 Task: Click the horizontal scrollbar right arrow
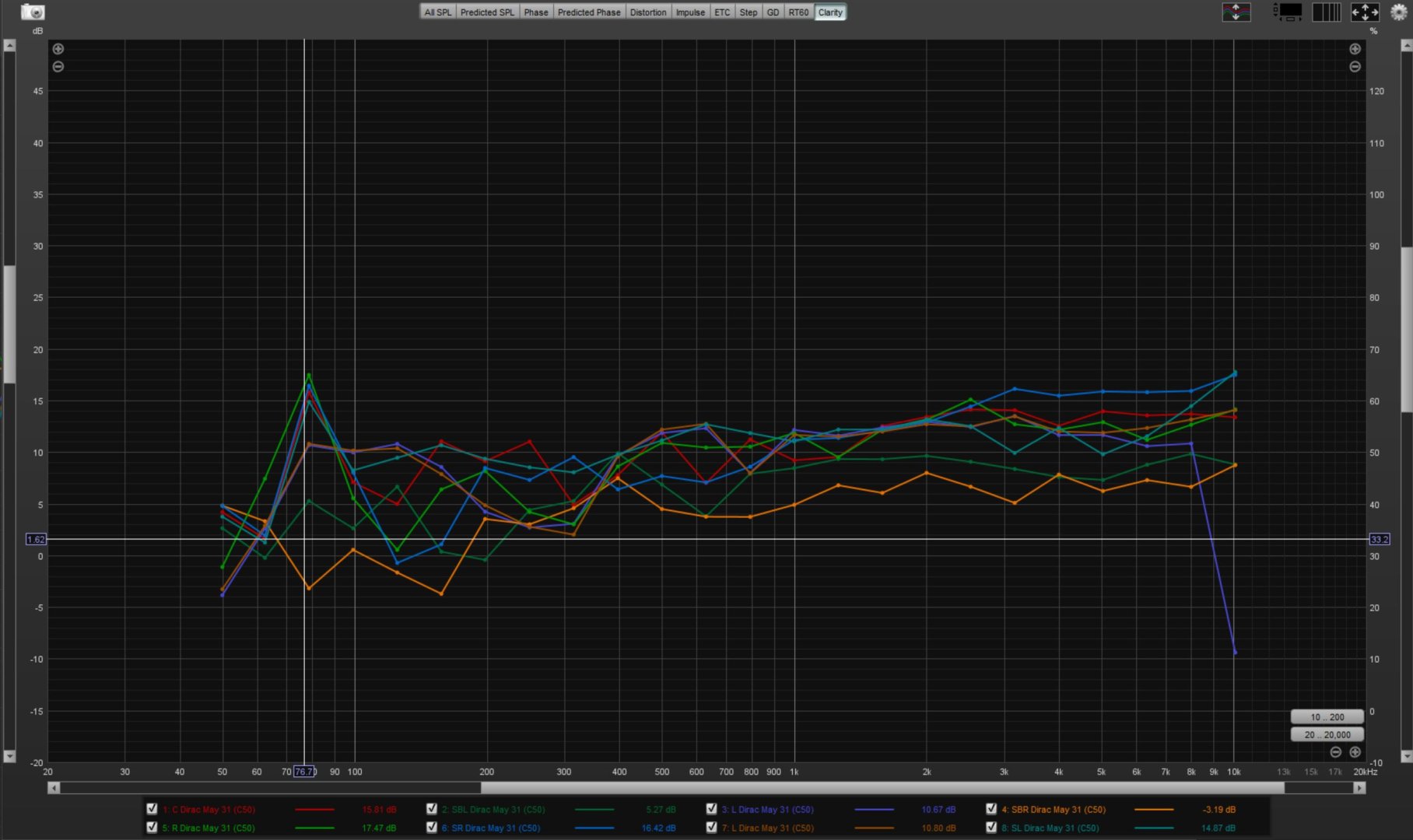tap(1359, 788)
